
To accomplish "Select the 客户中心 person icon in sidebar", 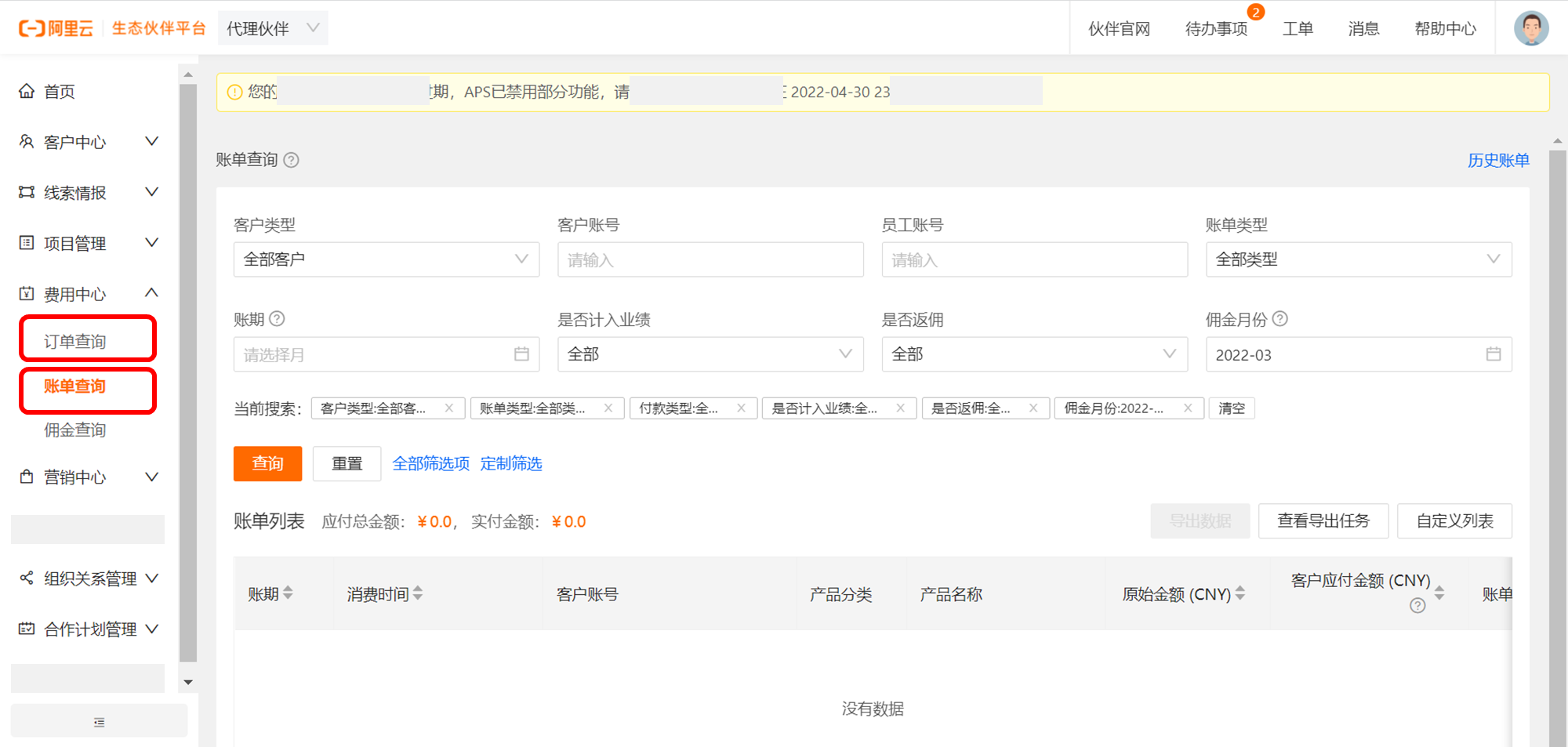I will click(x=27, y=141).
